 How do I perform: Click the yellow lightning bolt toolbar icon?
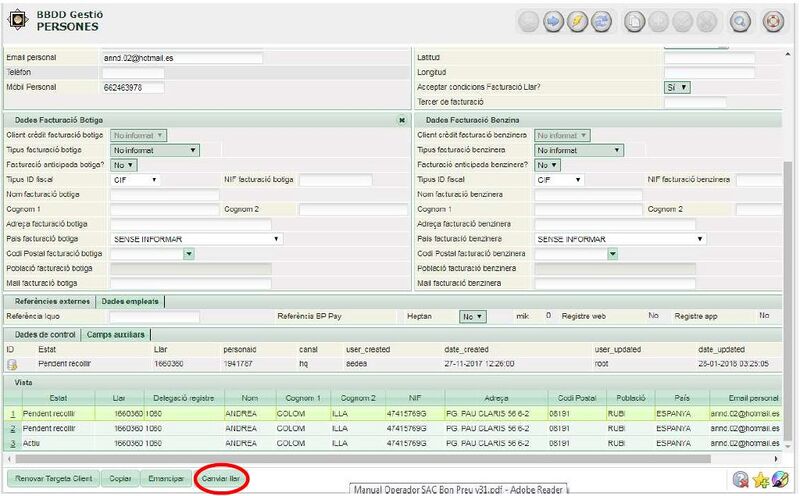tap(577, 20)
